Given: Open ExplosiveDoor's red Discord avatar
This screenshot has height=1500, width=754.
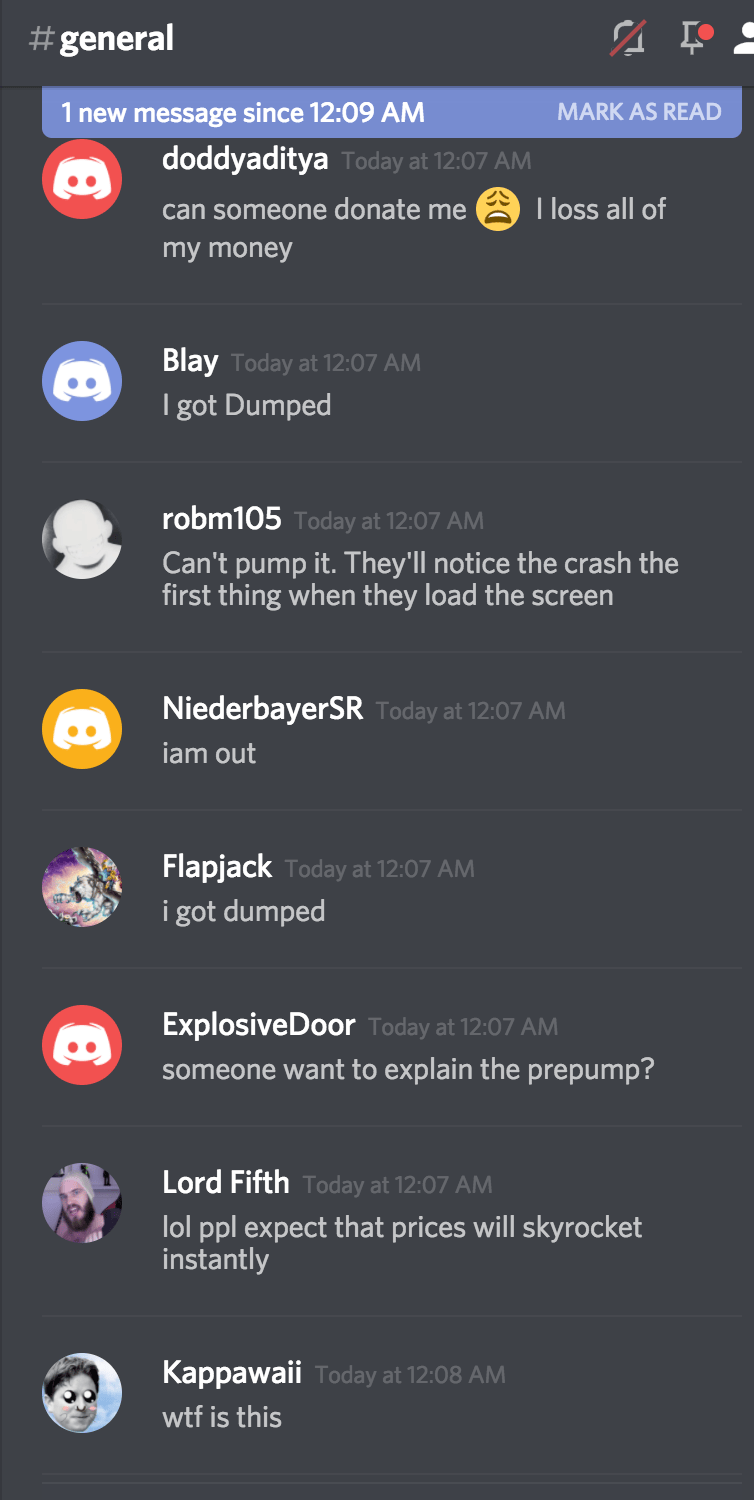Looking at the screenshot, I should [82, 1045].
